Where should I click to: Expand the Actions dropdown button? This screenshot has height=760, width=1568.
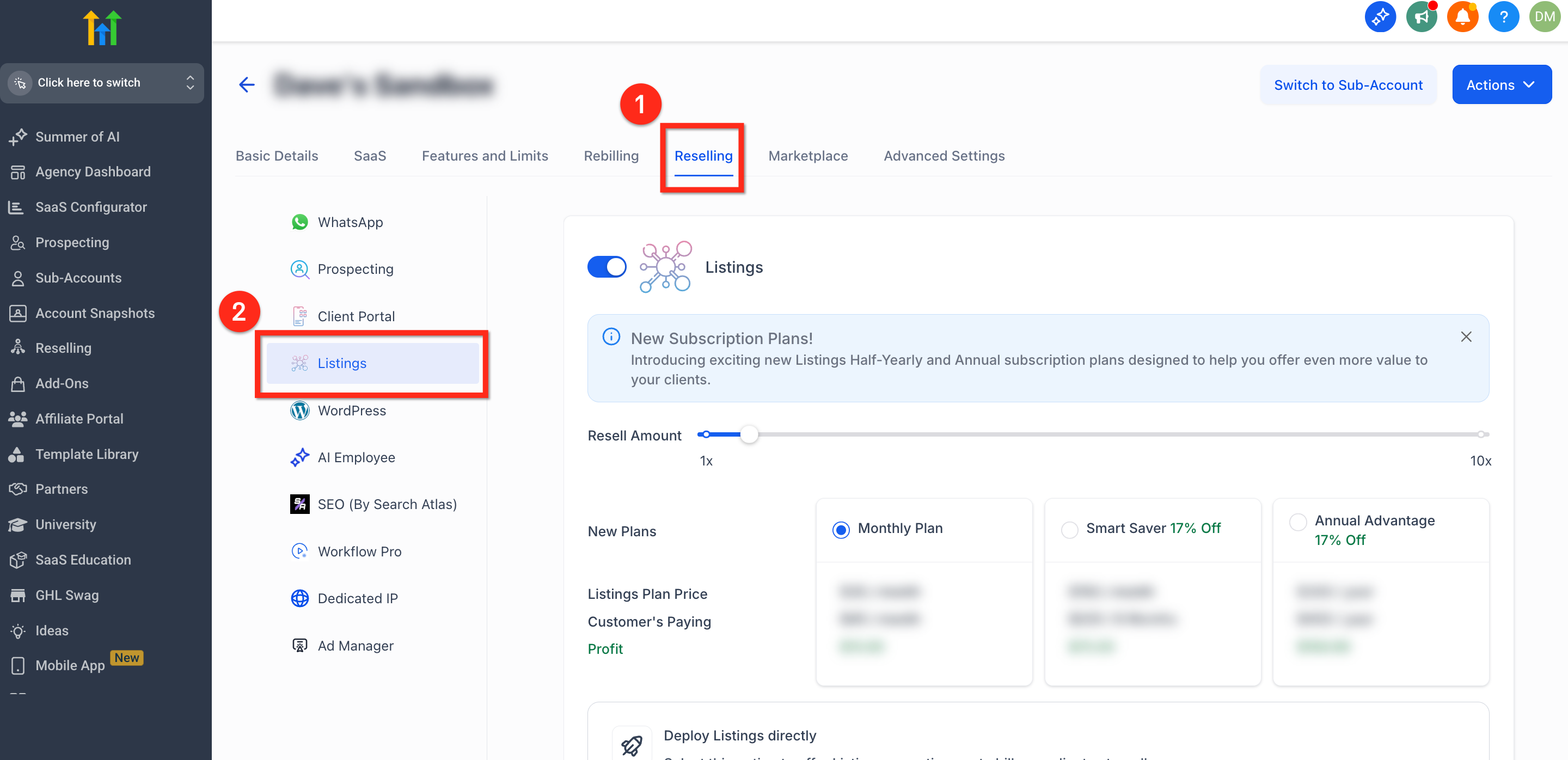point(1501,85)
